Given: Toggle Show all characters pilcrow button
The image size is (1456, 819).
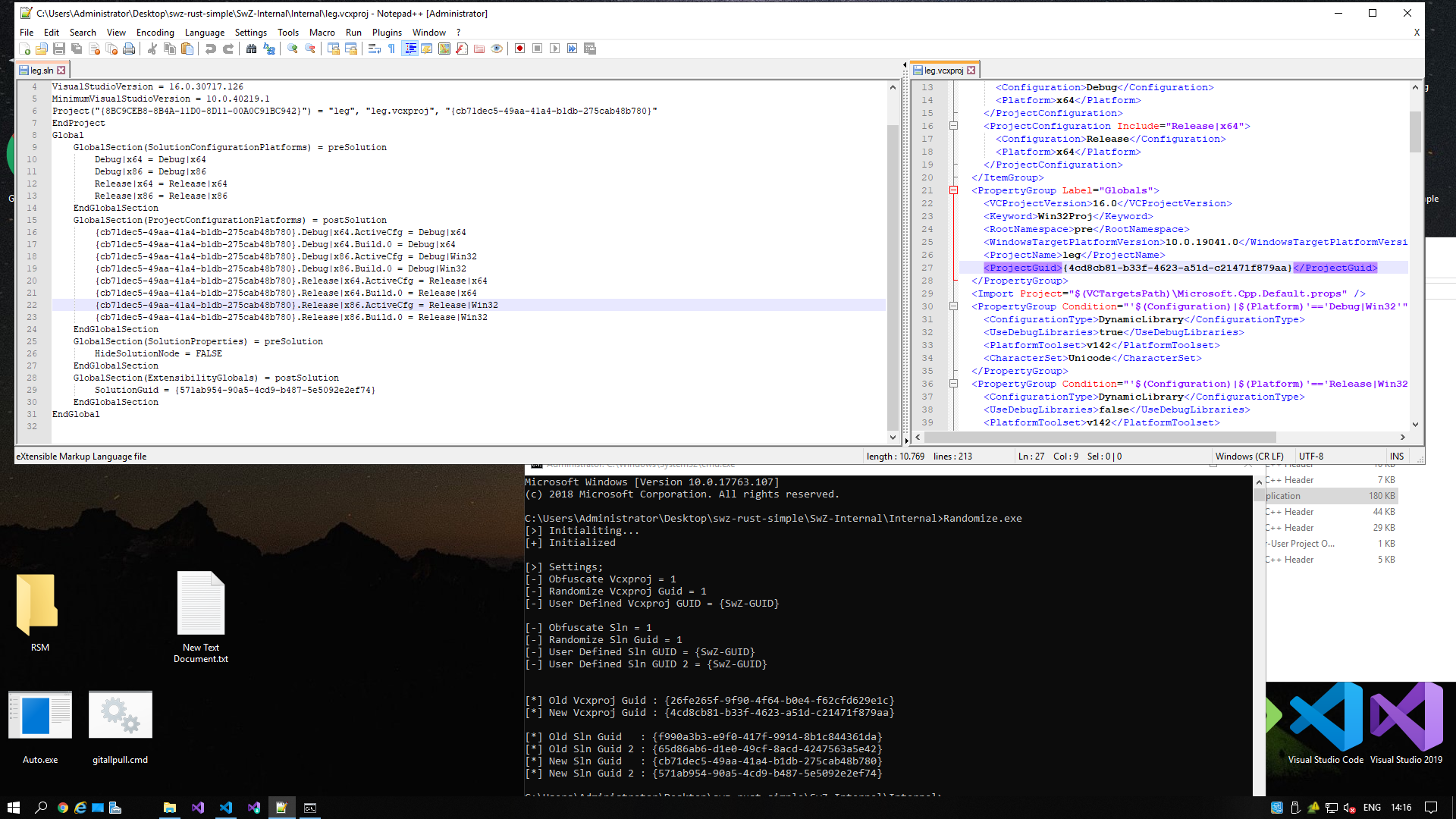Looking at the screenshot, I should (391, 49).
